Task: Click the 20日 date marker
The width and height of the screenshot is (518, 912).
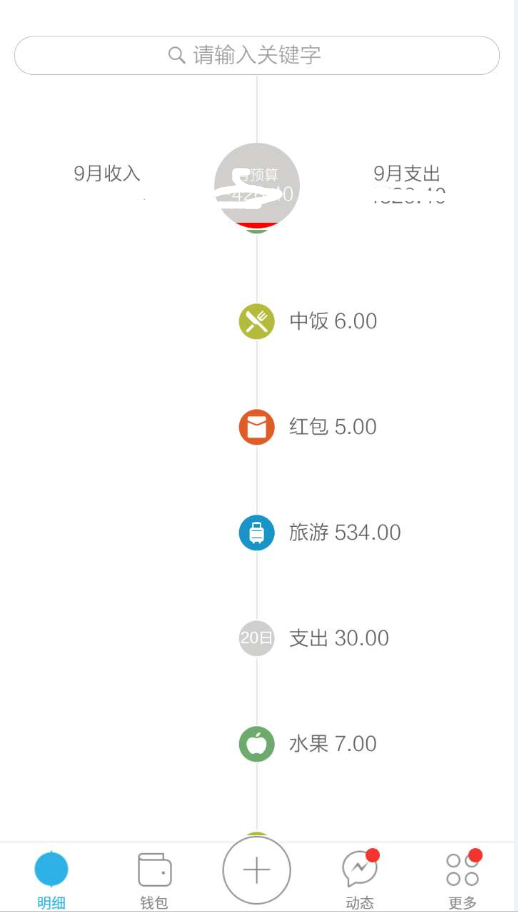Action: click(x=256, y=638)
